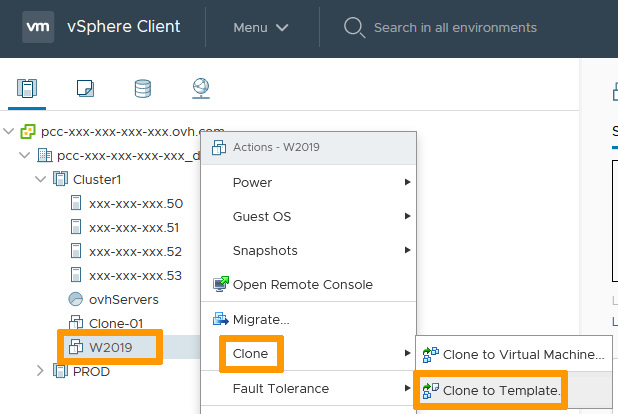Choose Clone to Template option
The width and height of the screenshot is (618, 414).
click(500, 388)
